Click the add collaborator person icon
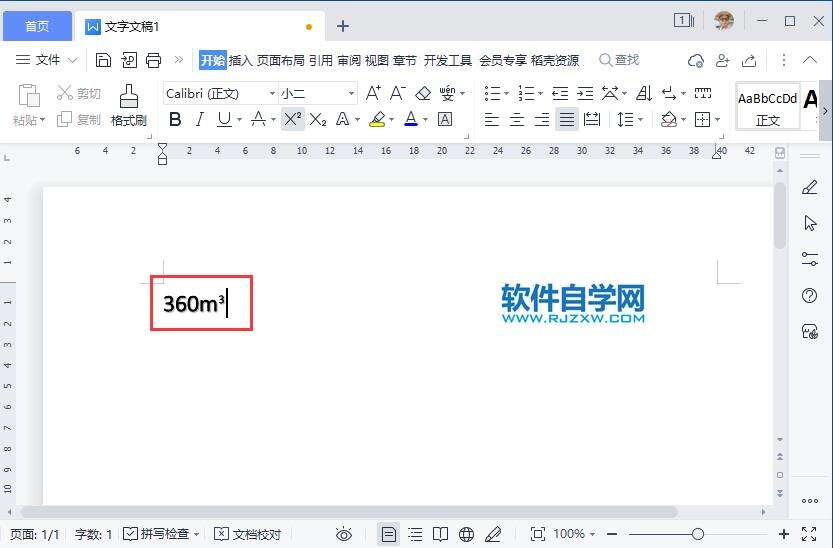 pyautogui.click(x=722, y=61)
